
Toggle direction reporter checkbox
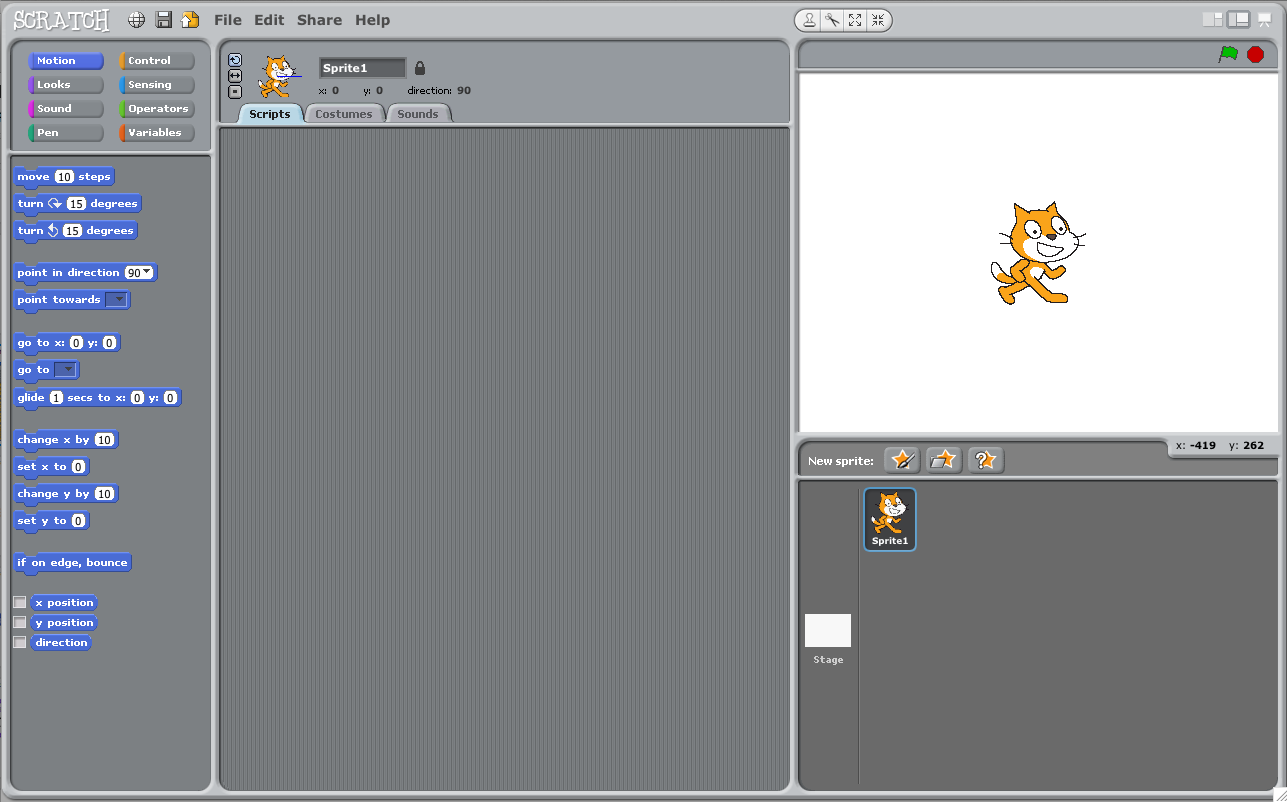[x=20, y=642]
